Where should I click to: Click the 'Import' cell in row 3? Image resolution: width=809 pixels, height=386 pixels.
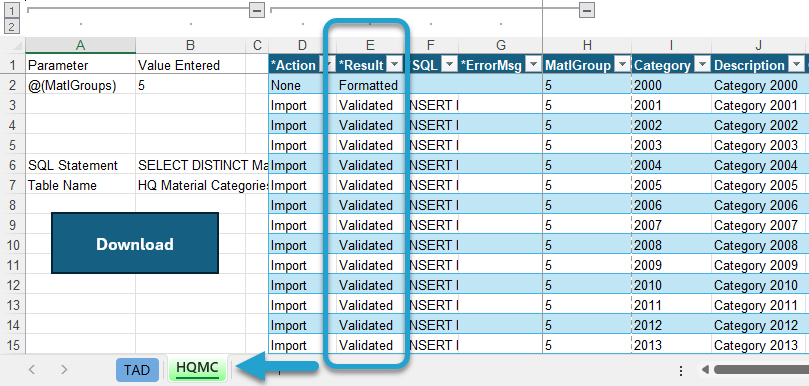point(302,105)
